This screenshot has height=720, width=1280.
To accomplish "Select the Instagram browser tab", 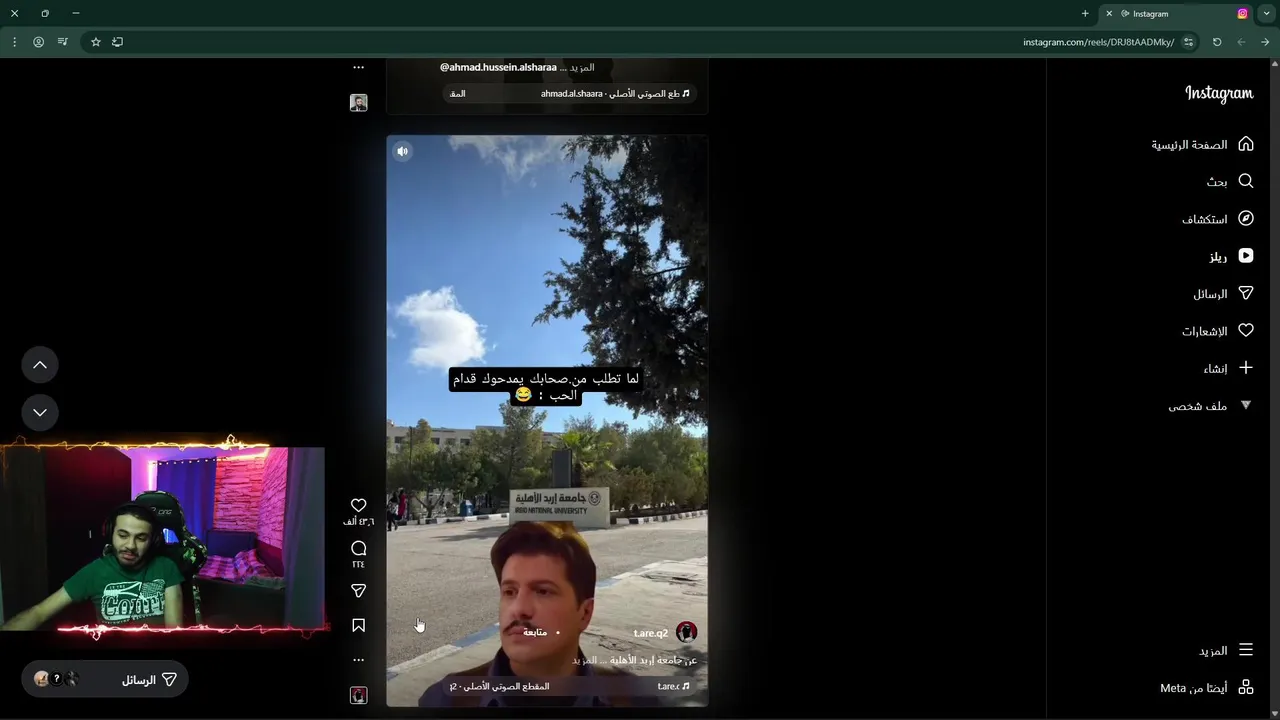I will (1176, 14).
